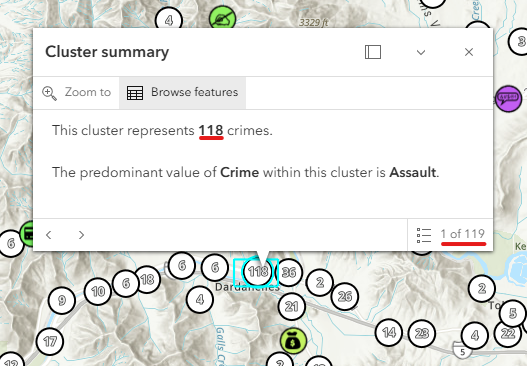Select the 21 cluster marker
Screen dimensions: 527x366
[292, 307]
